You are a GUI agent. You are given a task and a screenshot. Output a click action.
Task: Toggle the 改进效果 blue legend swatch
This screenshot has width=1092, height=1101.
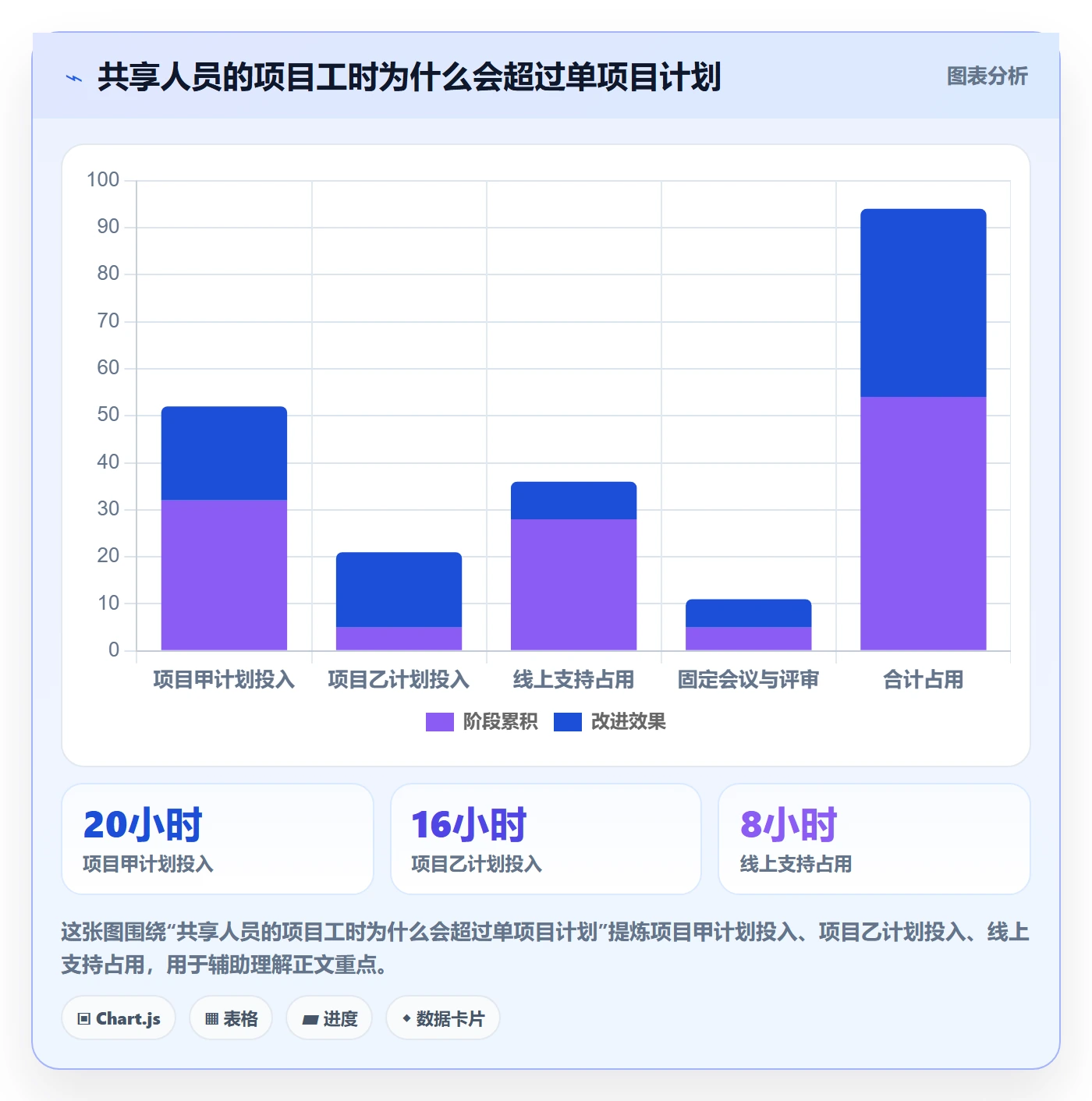(567, 722)
